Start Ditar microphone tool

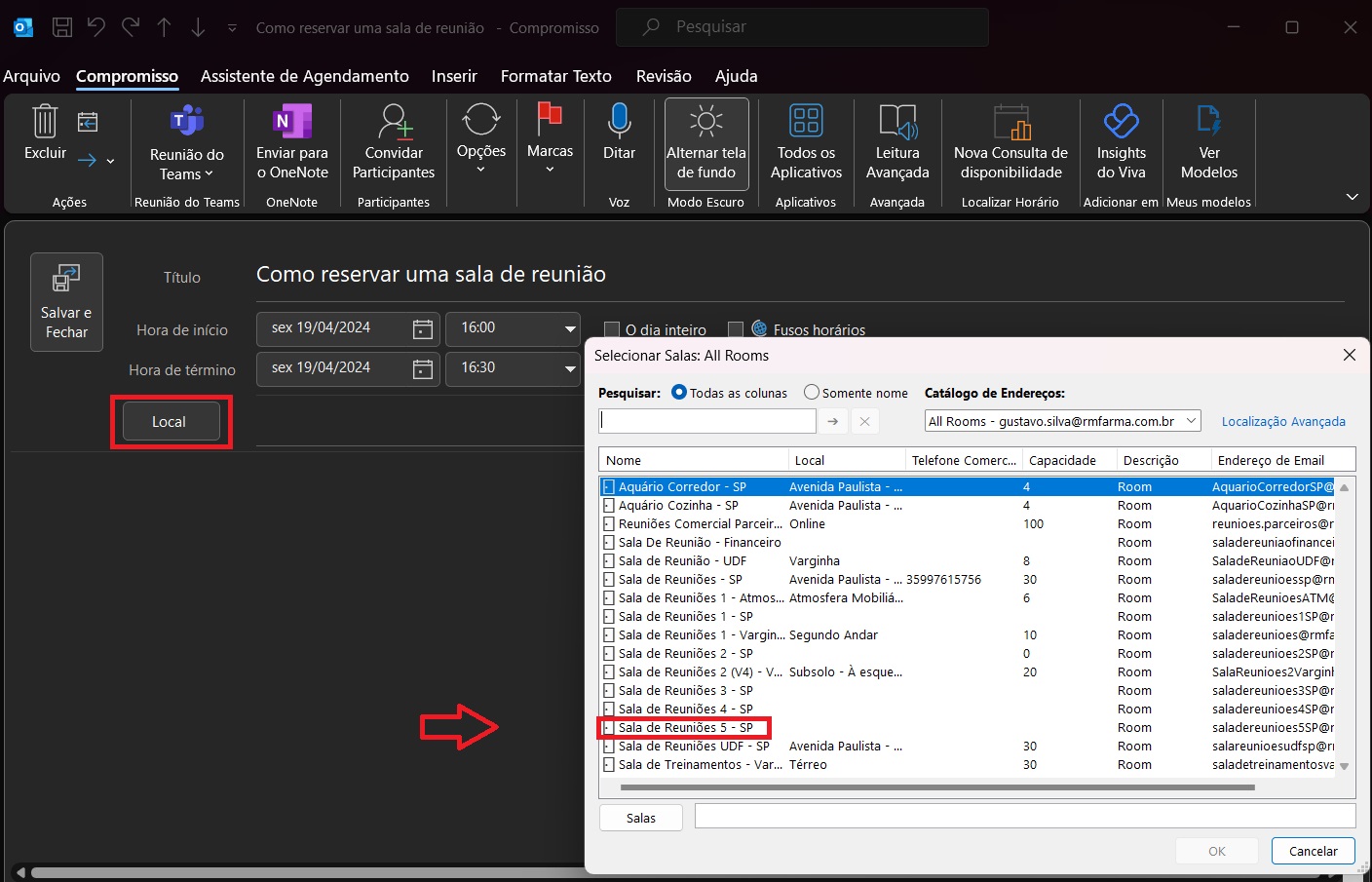[x=619, y=122]
